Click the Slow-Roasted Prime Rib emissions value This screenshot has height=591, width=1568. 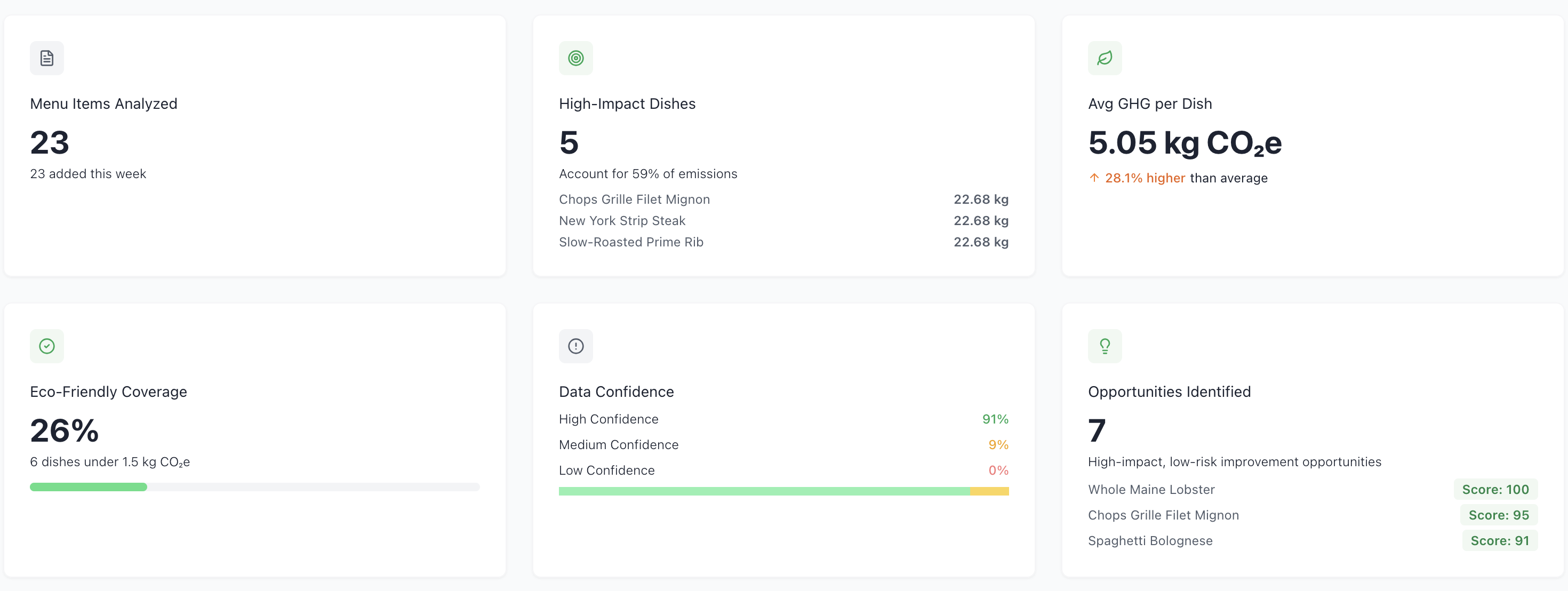point(981,242)
